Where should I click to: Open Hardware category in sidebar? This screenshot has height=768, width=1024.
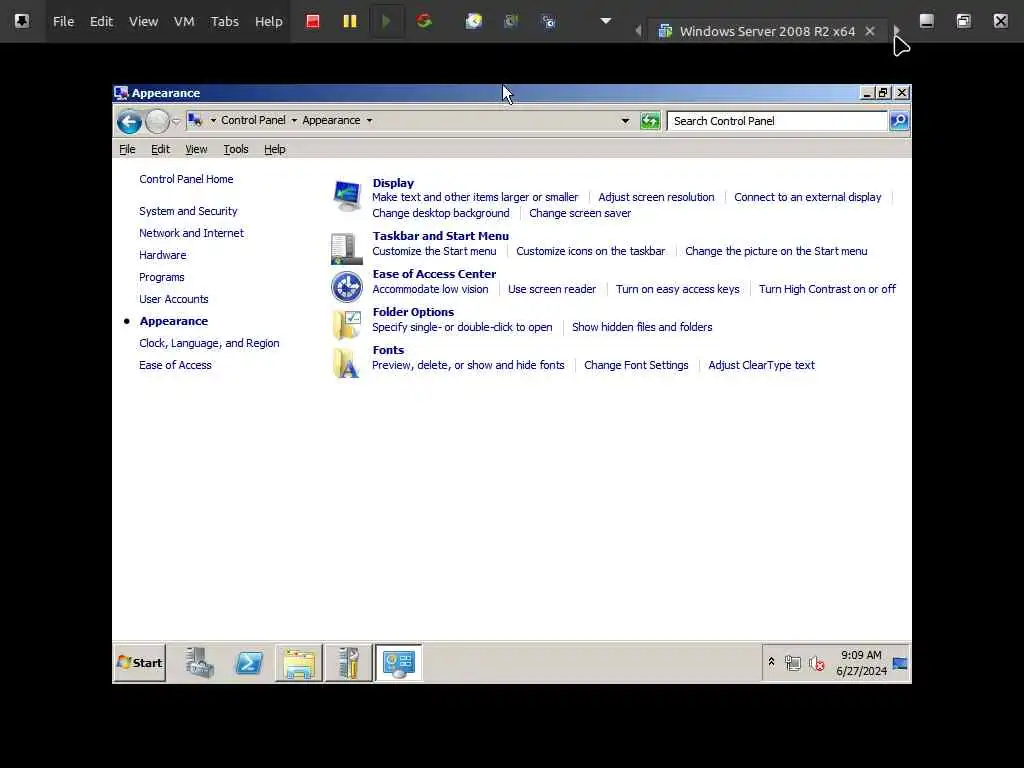(x=163, y=255)
